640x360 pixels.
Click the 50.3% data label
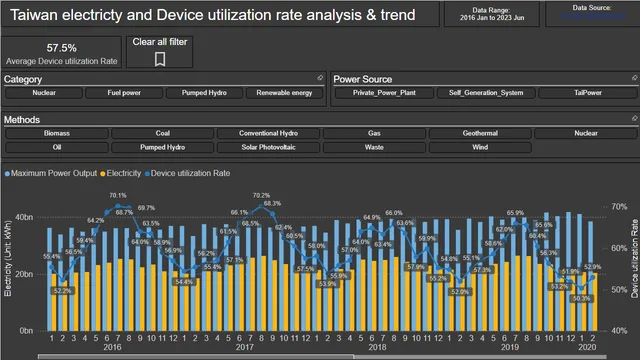tap(581, 299)
